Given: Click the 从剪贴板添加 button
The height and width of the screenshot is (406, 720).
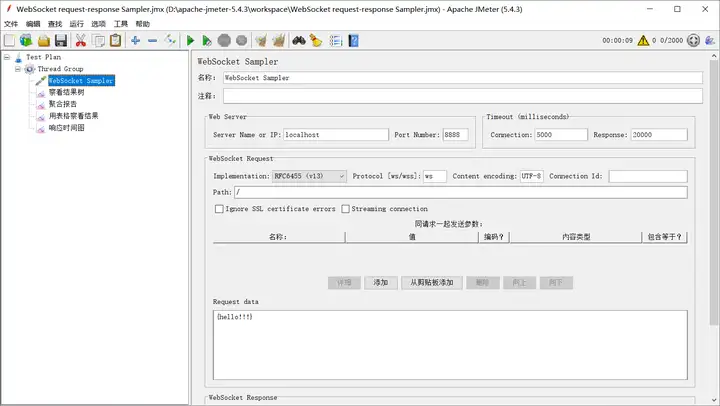Looking at the screenshot, I should pos(432,283).
